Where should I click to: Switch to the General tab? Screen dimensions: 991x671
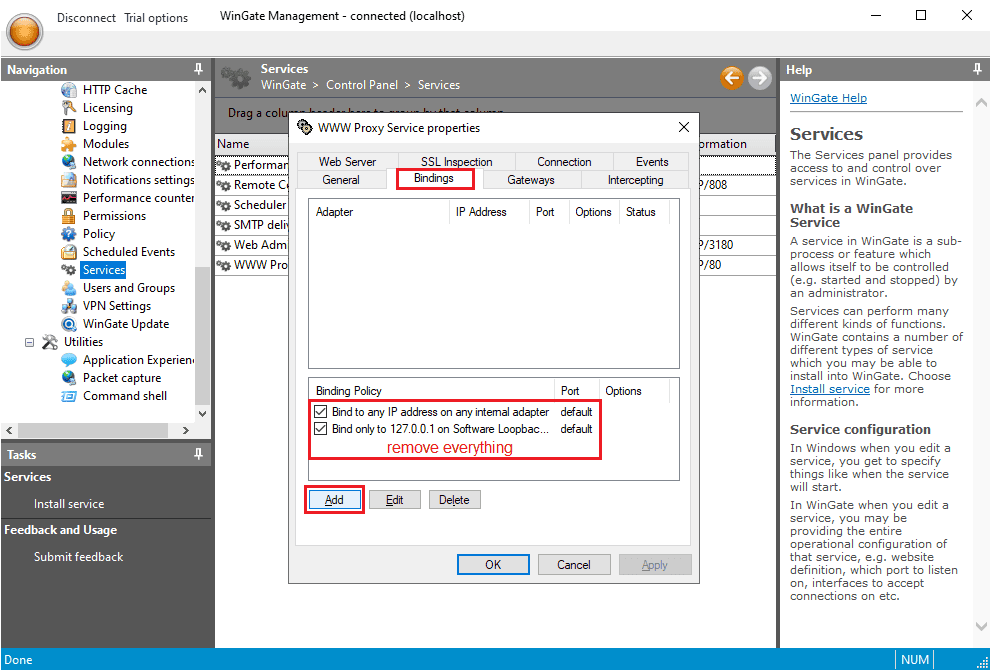click(x=341, y=180)
